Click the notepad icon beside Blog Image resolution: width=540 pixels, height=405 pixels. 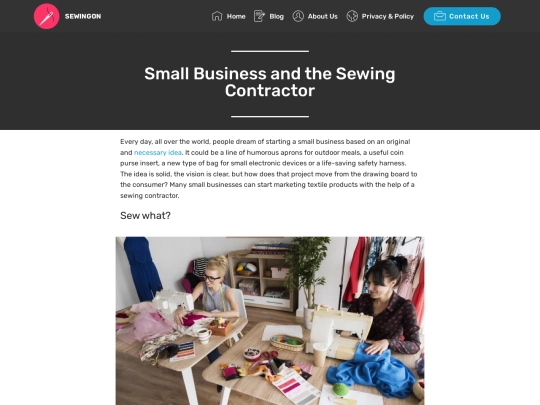coord(259,16)
